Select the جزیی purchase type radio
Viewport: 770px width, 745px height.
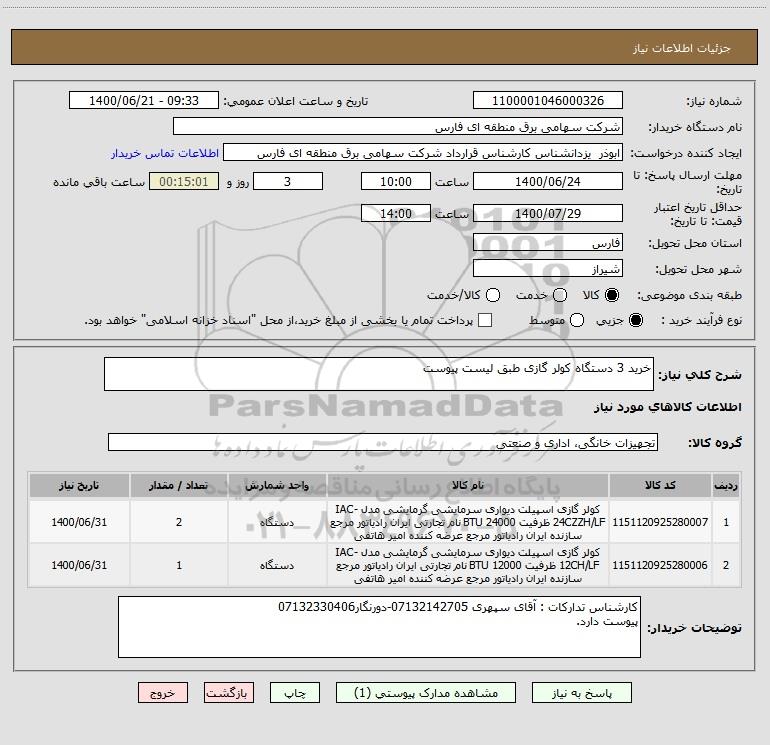tap(635, 320)
